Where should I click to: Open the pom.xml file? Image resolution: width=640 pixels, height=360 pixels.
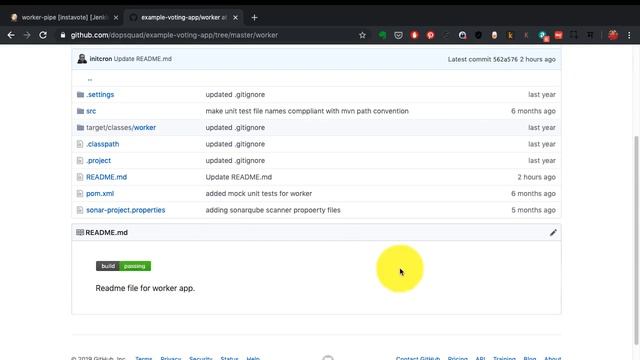(100, 193)
